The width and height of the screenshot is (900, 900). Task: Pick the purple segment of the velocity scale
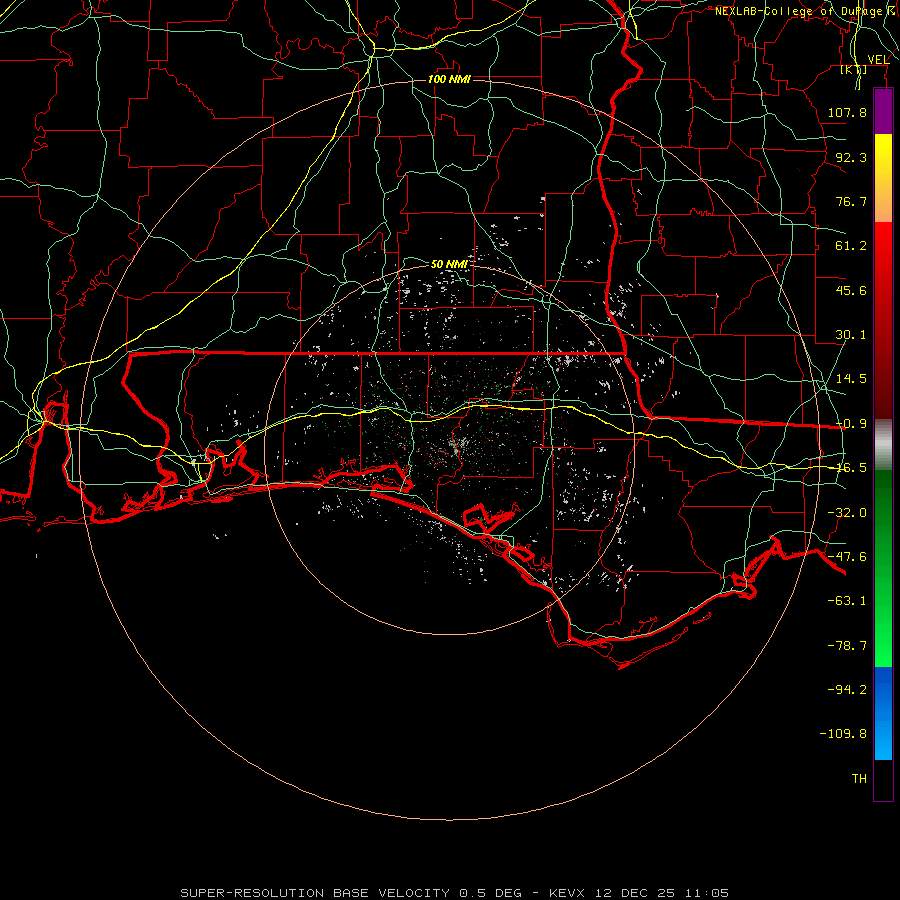[x=883, y=111]
